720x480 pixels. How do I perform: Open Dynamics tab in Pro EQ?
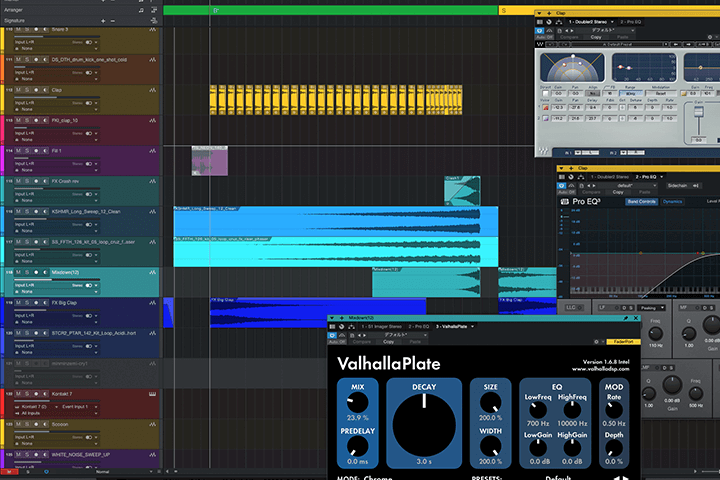tap(672, 202)
